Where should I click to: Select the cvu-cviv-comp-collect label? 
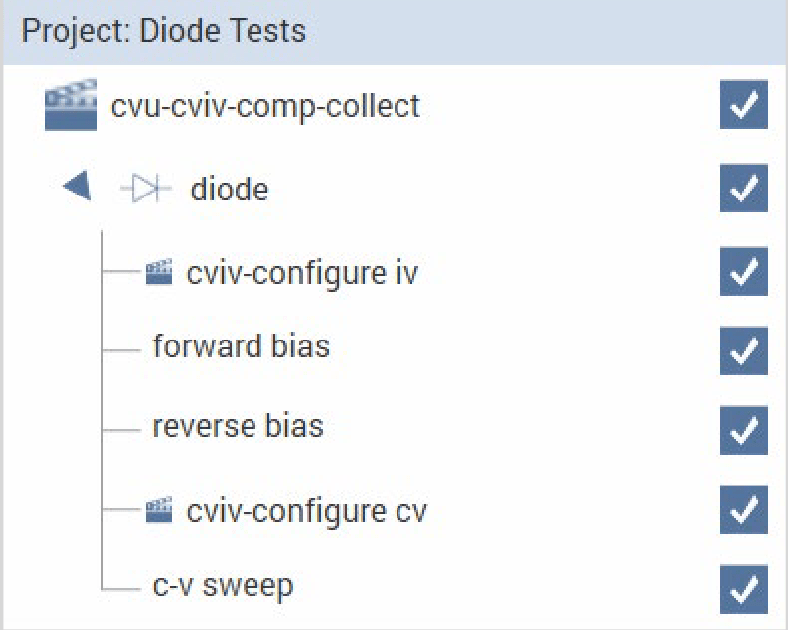[x=265, y=106]
